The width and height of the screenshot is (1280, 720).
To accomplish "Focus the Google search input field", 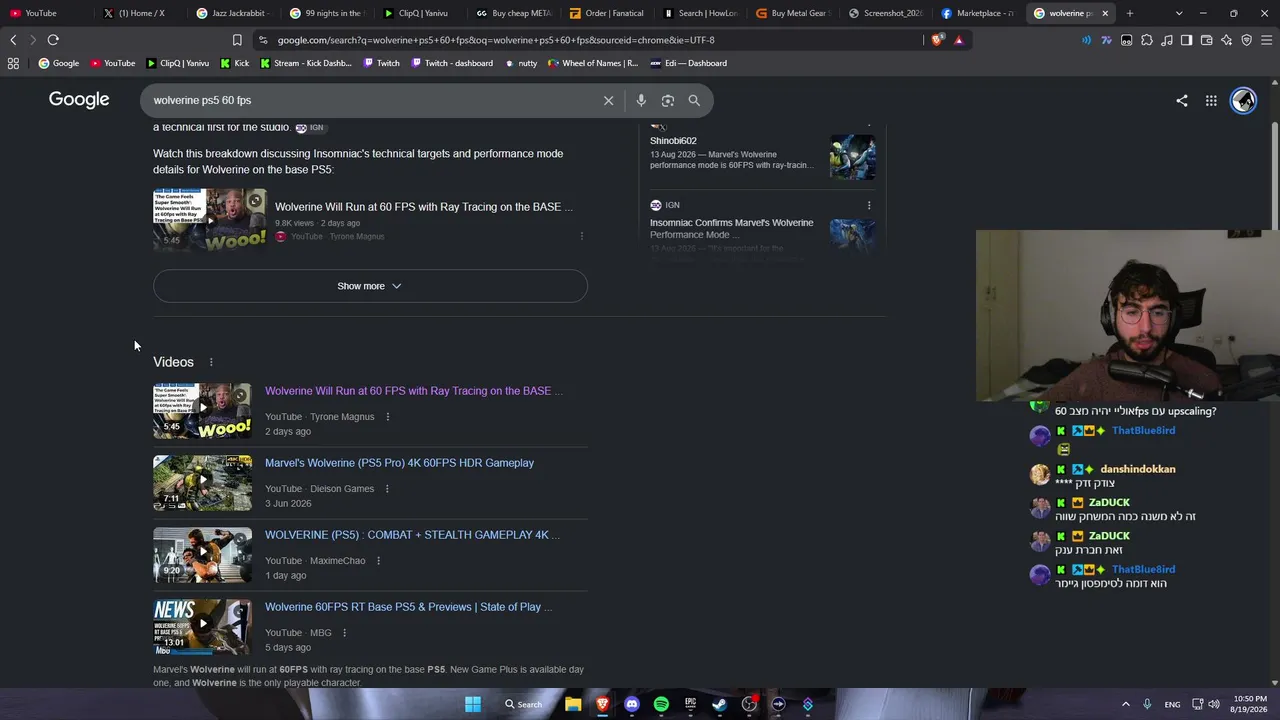I will pos(370,100).
